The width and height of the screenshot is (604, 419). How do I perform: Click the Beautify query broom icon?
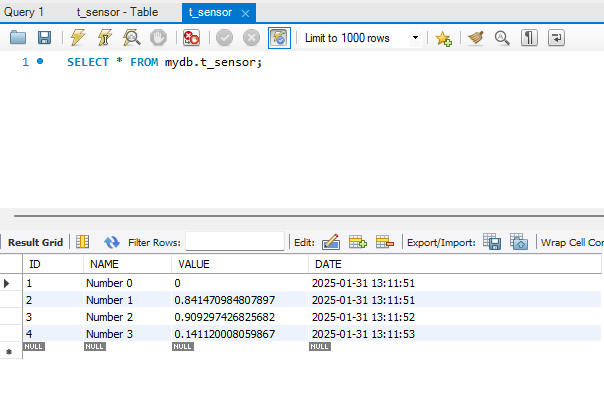[x=476, y=38]
